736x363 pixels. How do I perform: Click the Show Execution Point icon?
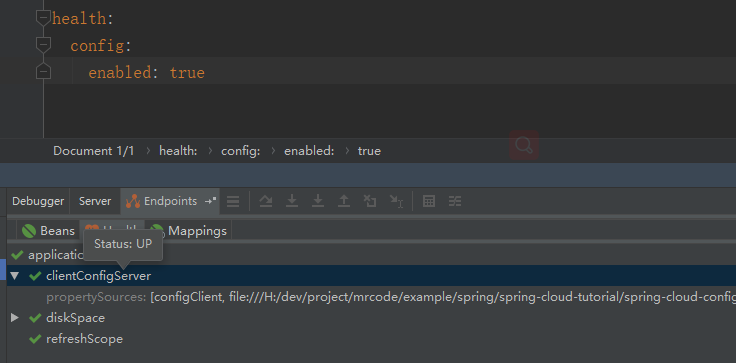(233, 201)
